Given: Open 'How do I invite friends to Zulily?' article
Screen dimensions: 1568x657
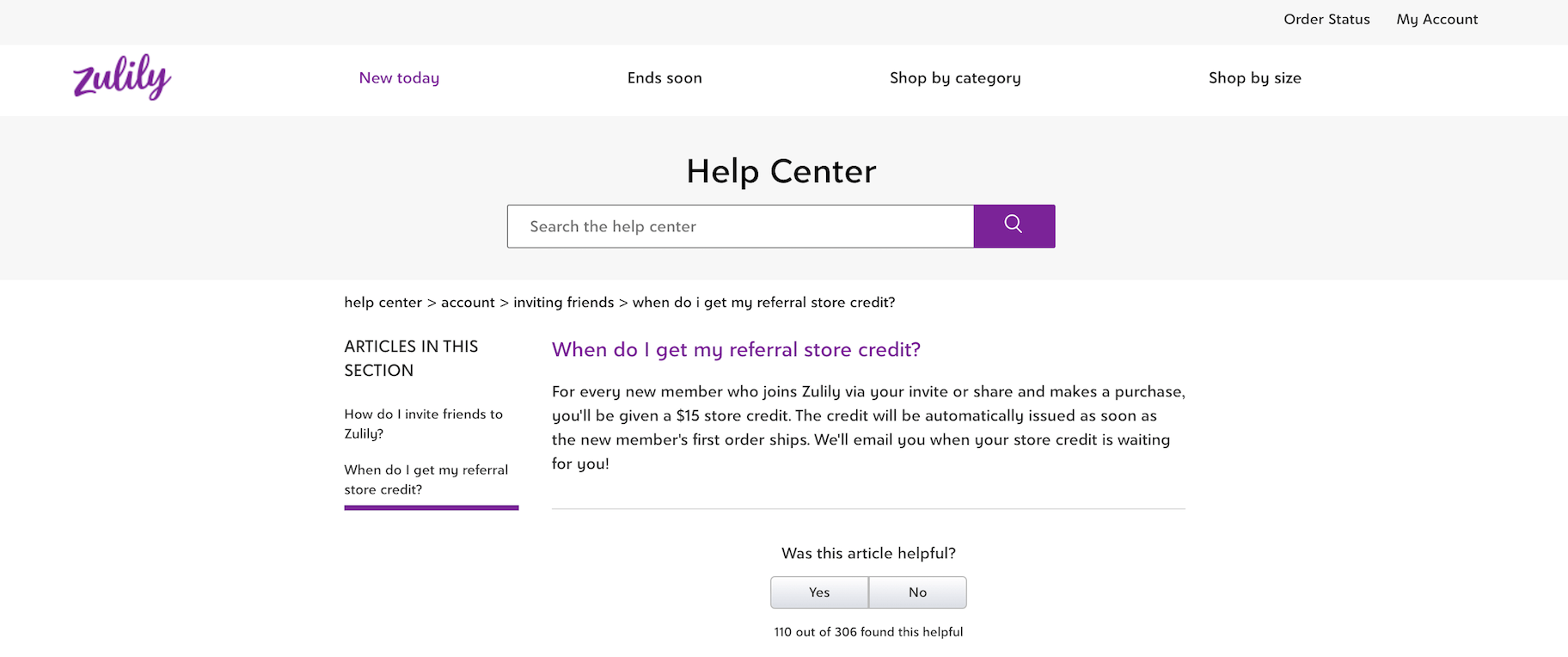Looking at the screenshot, I should click(x=423, y=424).
